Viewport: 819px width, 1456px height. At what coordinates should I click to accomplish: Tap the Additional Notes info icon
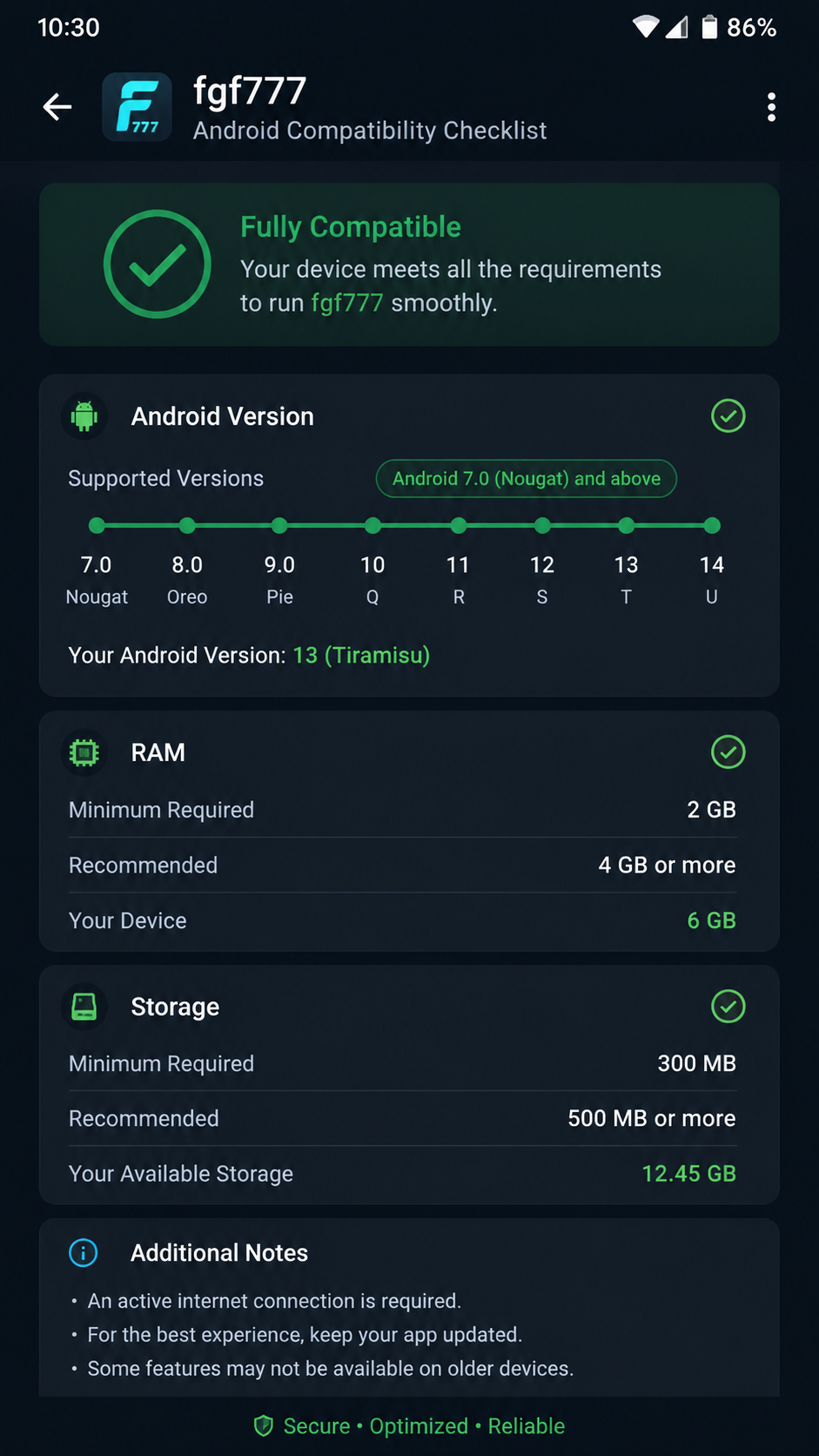(x=84, y=1253)
